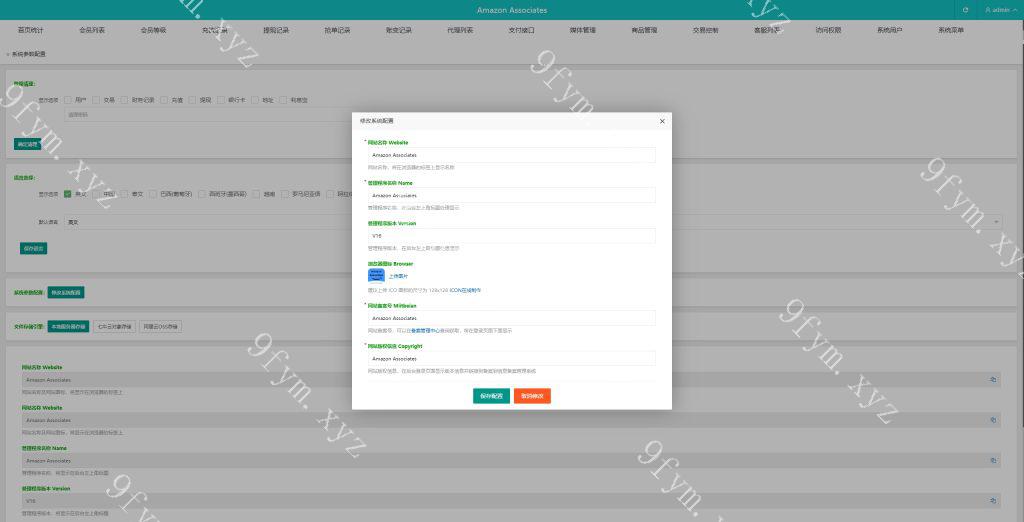Toggle the 用户 checkbox
Image resolution: width=1024 pixels, height=522 pixels.
pyautogui.click(x=68, y=101)
